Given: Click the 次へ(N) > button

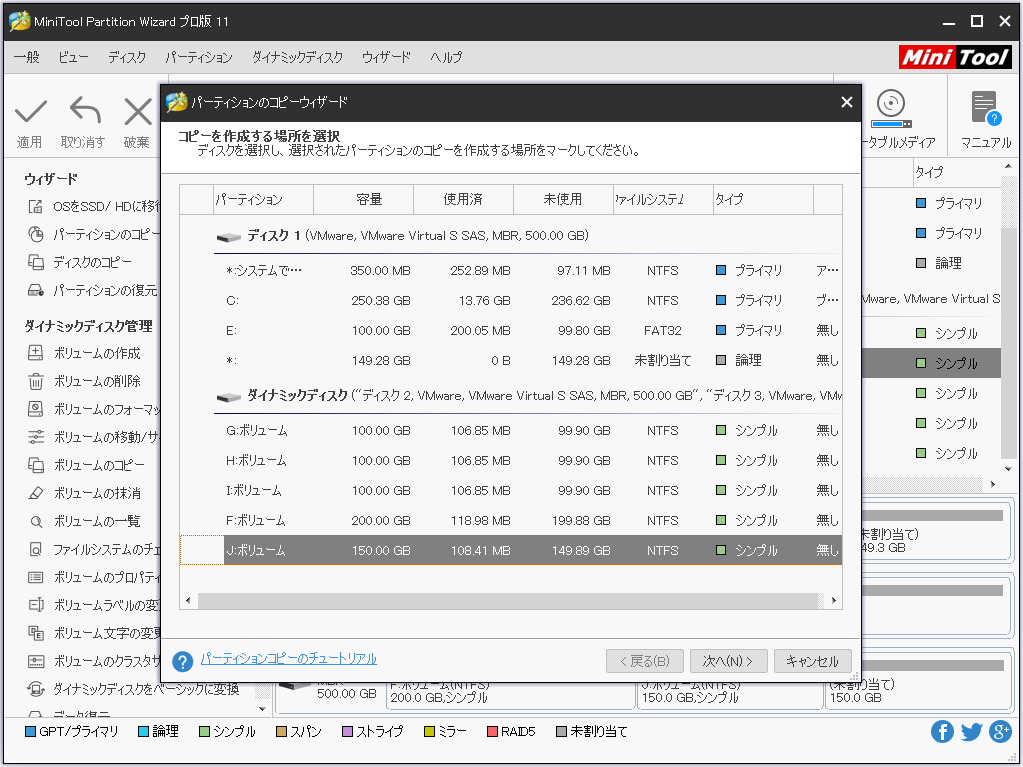Looking at the screenshot, I should (728, 661).
